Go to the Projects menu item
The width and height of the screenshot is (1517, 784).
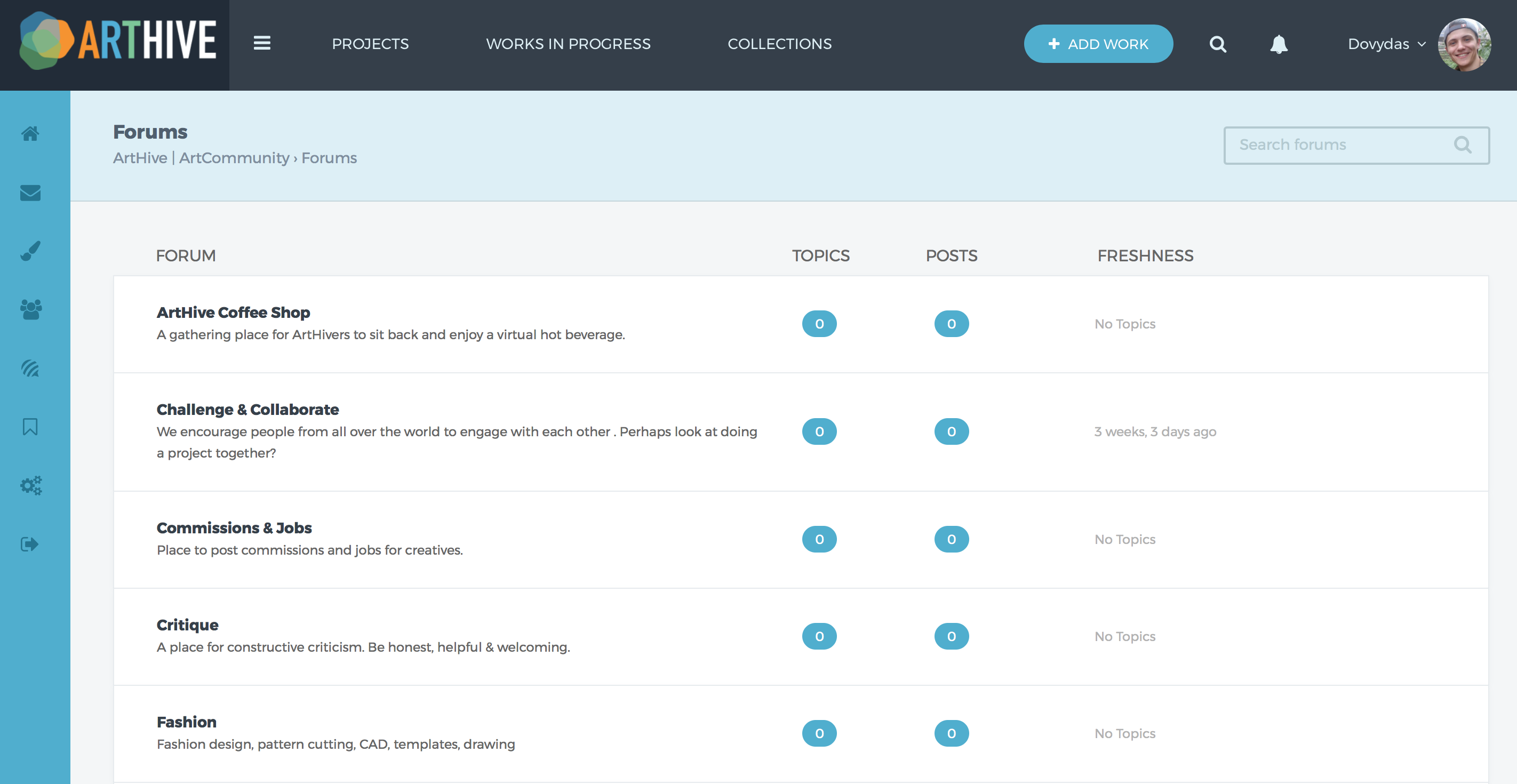pyautogui.click(x=370, y=44)
